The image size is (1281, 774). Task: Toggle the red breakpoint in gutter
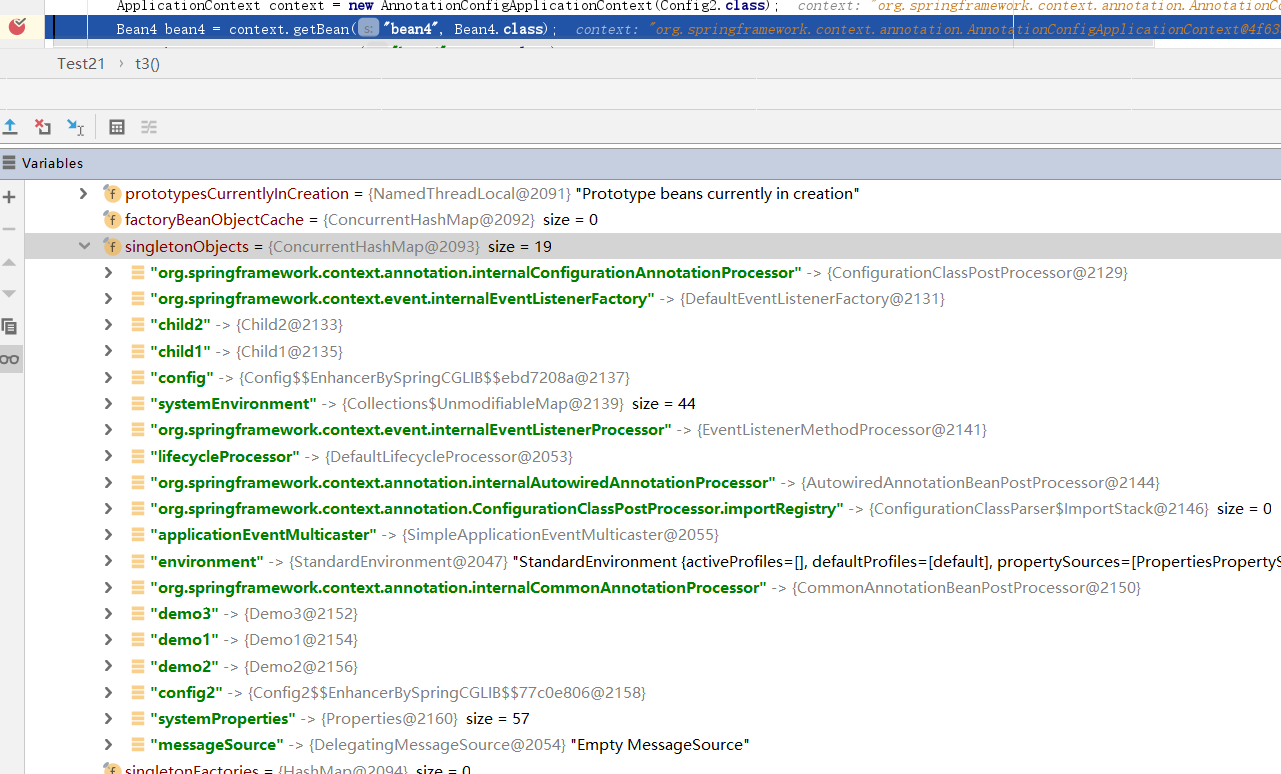(17, 28)
